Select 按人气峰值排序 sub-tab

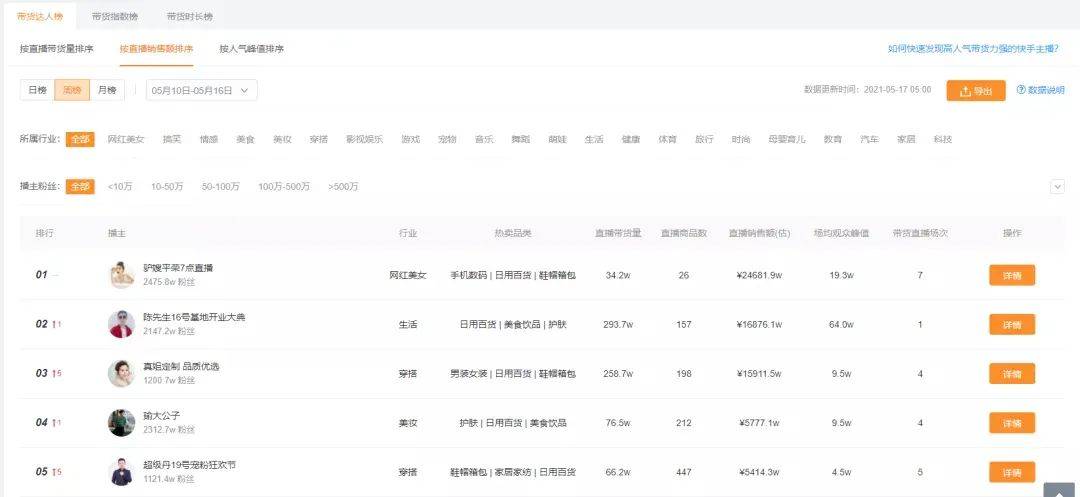coord(251,49)
